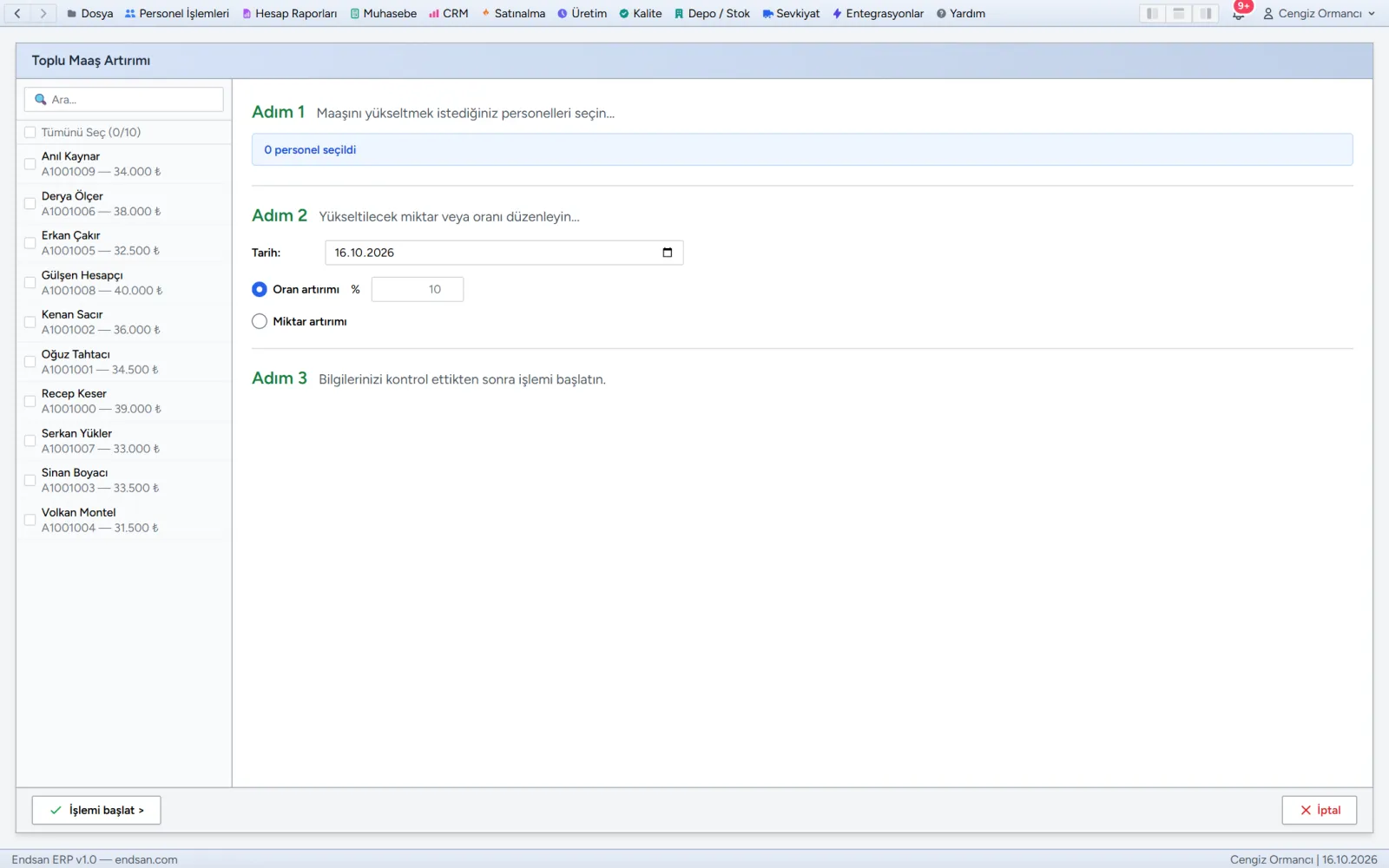Image resolution: width=1389 pixels, height=868 pixels.
Task: Open the Depo / Stok menu
Action: point(712,13)
